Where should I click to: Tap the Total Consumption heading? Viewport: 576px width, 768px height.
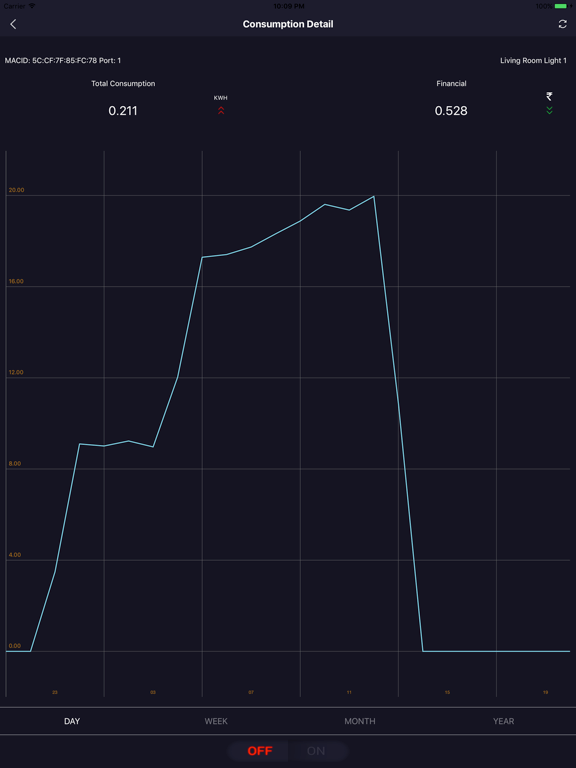(x=123, y=84)
